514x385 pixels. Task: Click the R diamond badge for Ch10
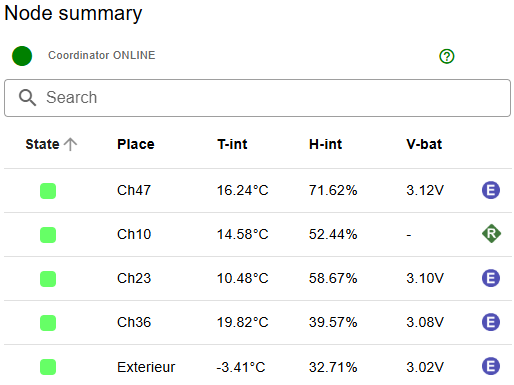[491, 234]
